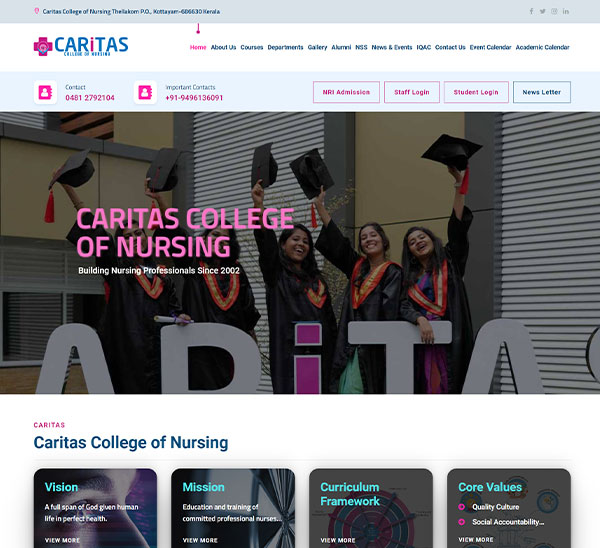Click the 'Social Accountability...' list text
This screenshot has width=600, height=548.
pyautogui.click(x=508, y=522)
